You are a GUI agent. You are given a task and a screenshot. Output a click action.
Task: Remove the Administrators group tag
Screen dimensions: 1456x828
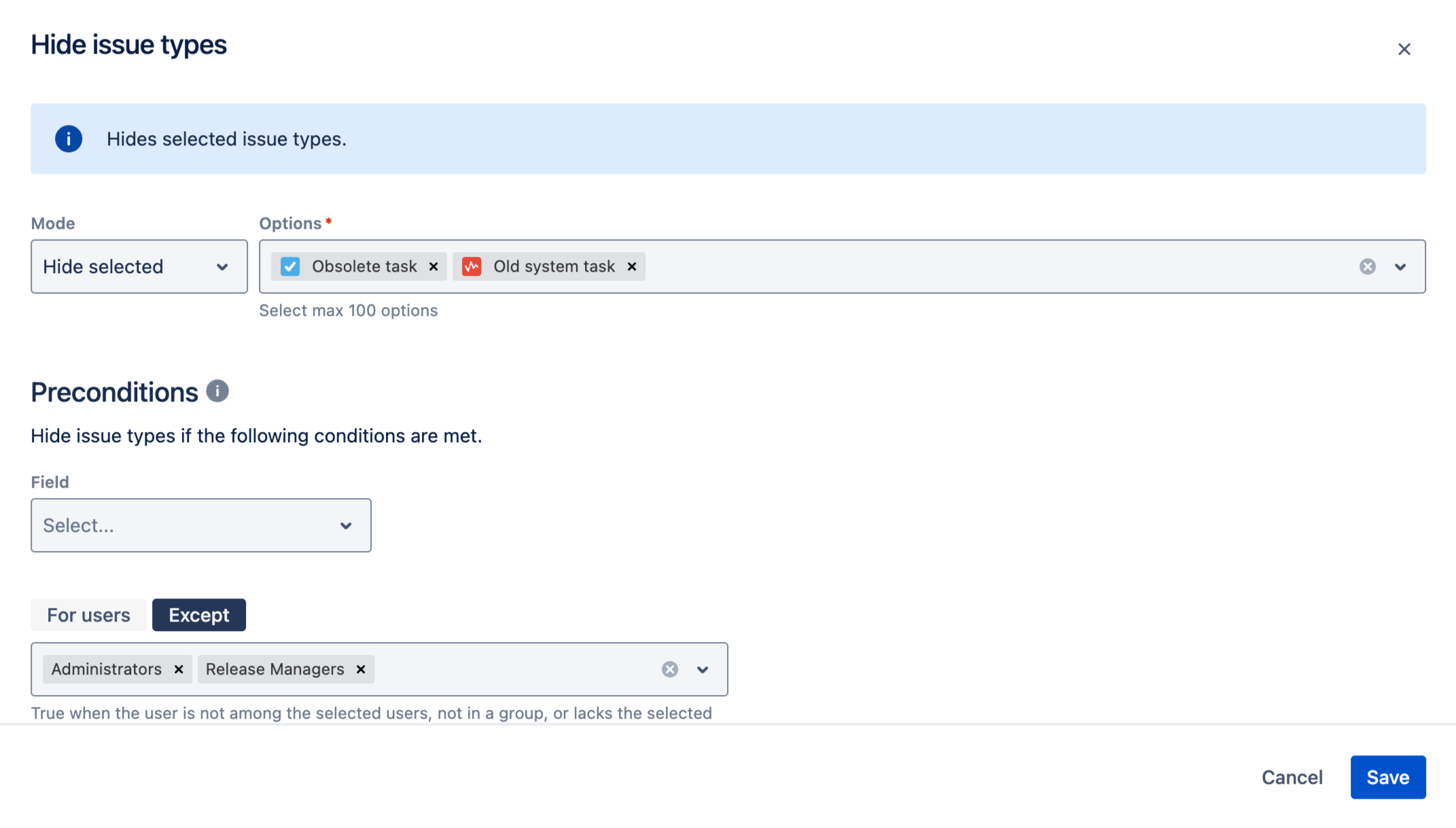(x=179, y=669)
